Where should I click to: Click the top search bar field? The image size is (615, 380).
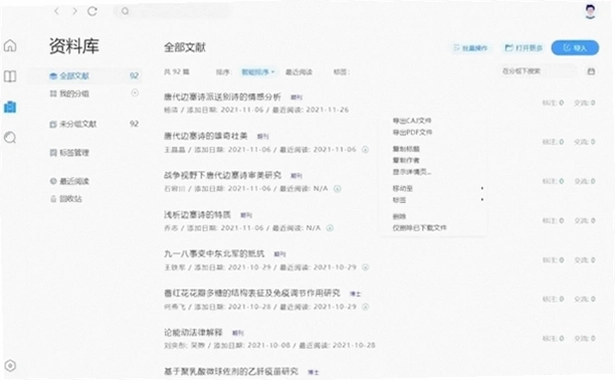pos(173,11)
